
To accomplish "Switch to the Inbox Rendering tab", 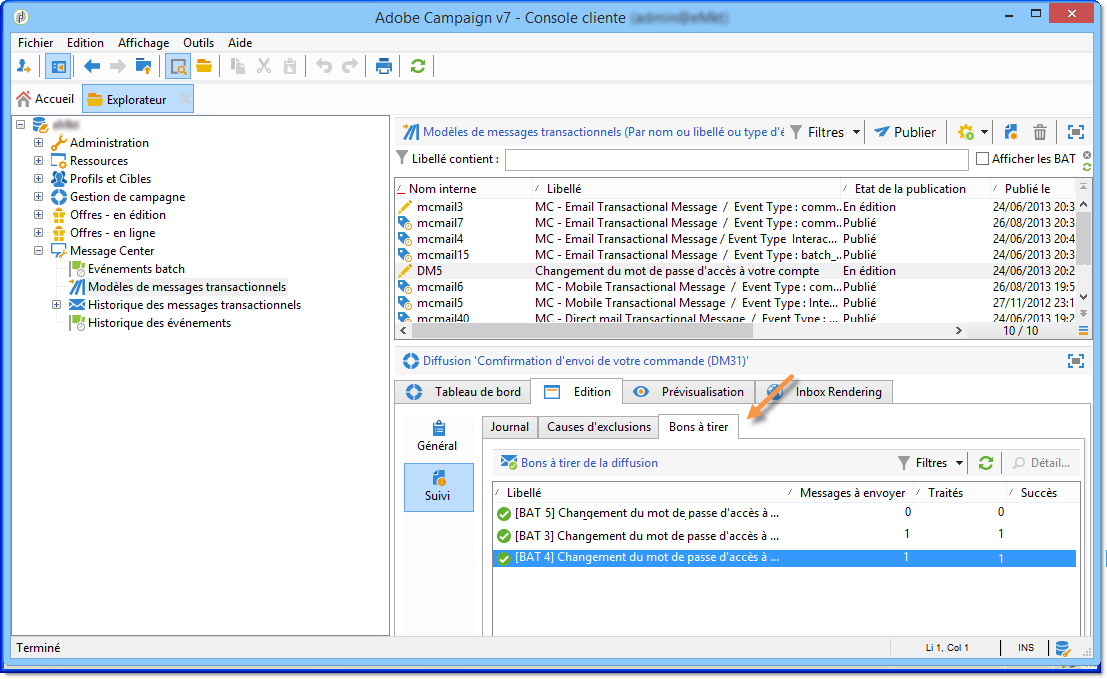I will (825, 392).
